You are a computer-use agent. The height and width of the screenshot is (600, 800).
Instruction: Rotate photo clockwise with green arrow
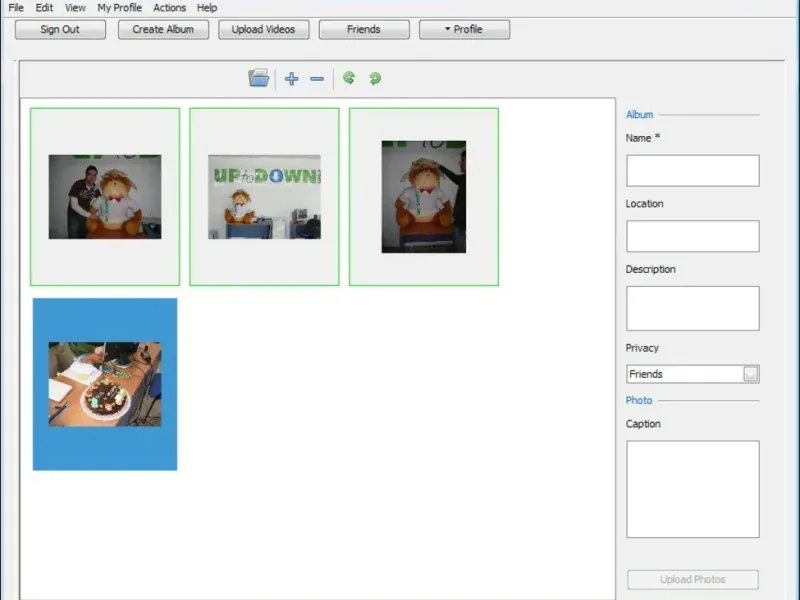point(375,79)
